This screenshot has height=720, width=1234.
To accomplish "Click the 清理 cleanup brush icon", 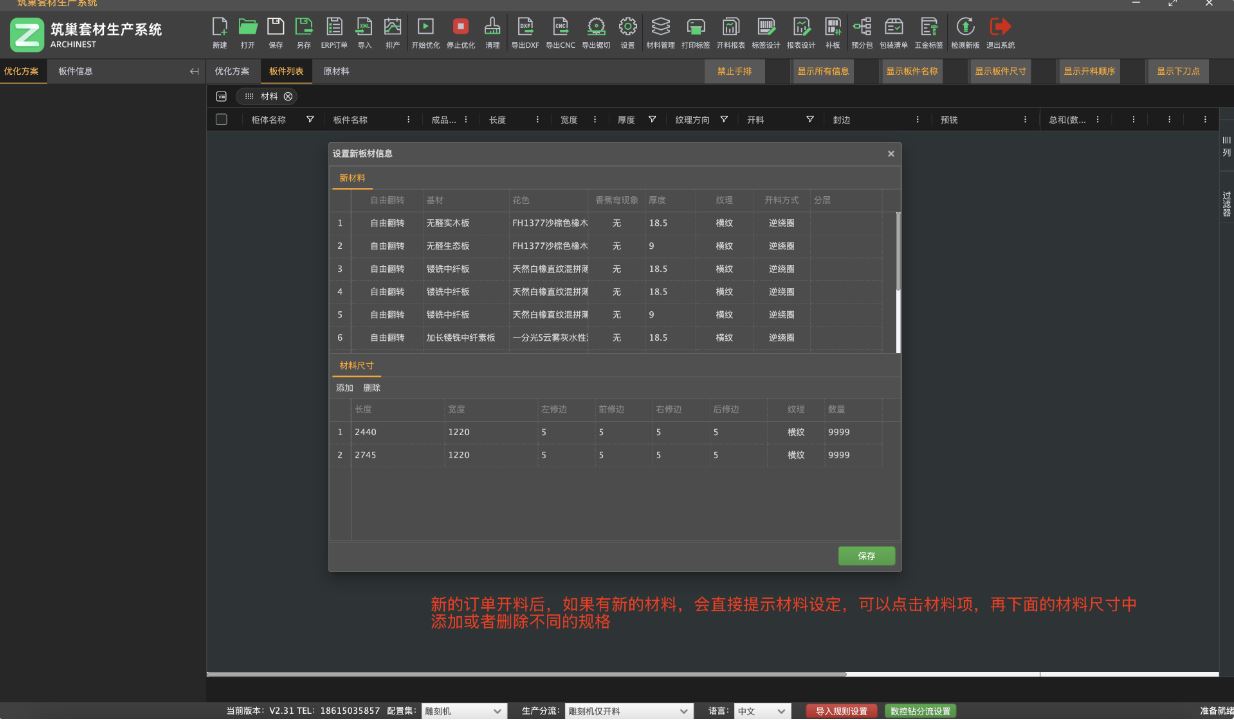I will pos(492,28).
